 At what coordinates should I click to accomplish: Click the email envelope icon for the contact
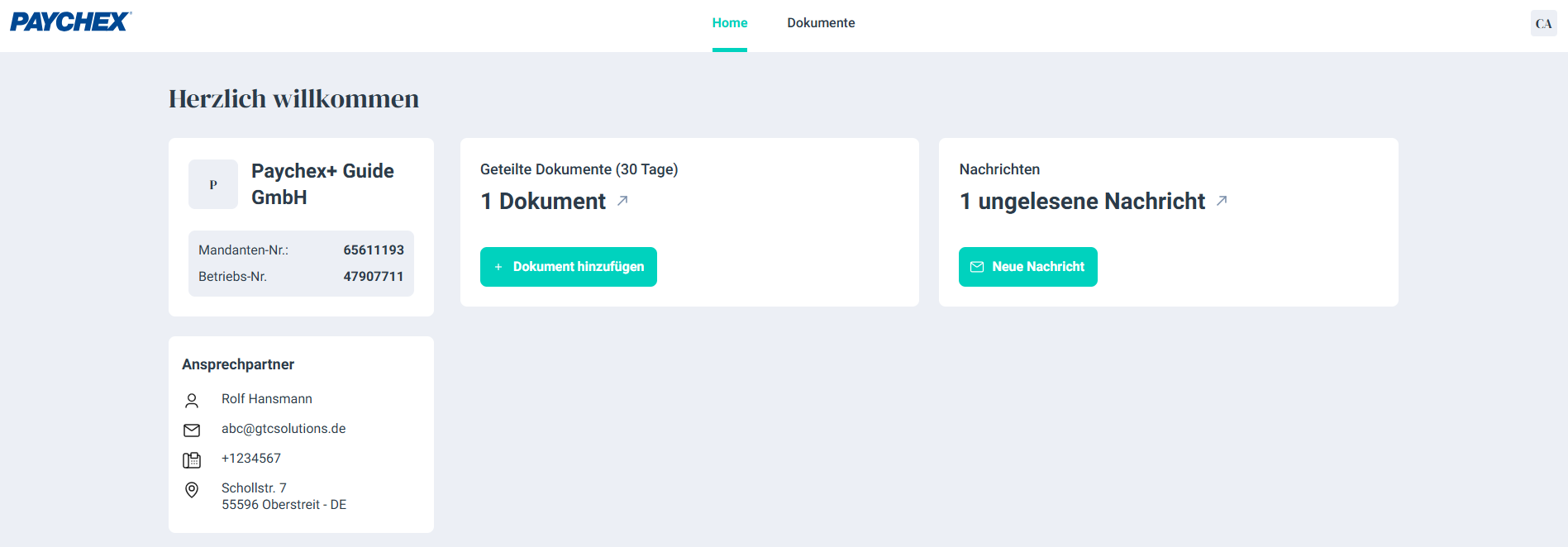(192, 430)
